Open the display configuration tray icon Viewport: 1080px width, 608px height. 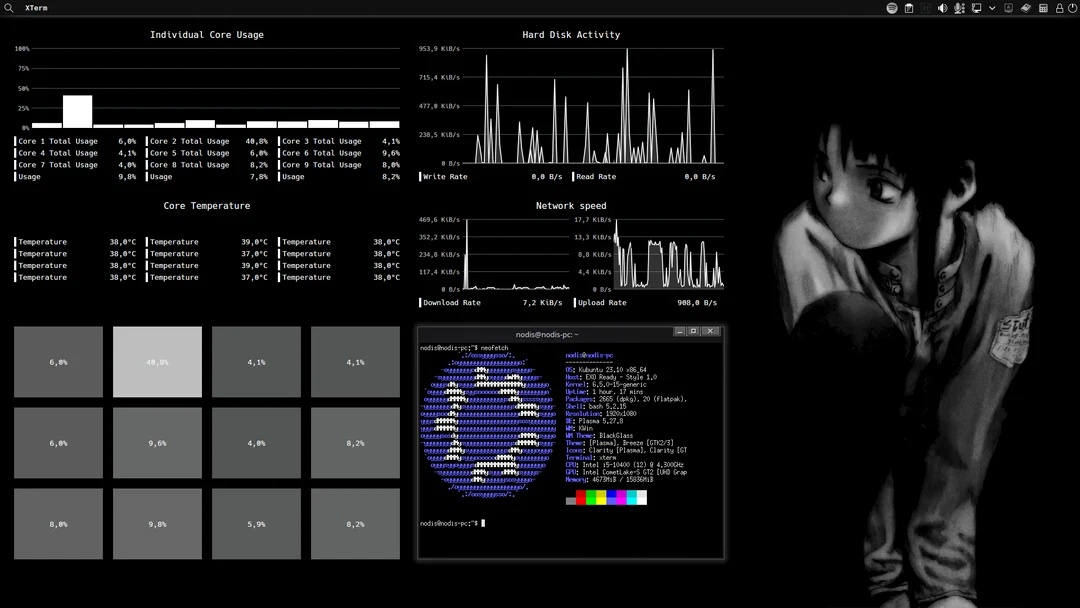point(976,8)
